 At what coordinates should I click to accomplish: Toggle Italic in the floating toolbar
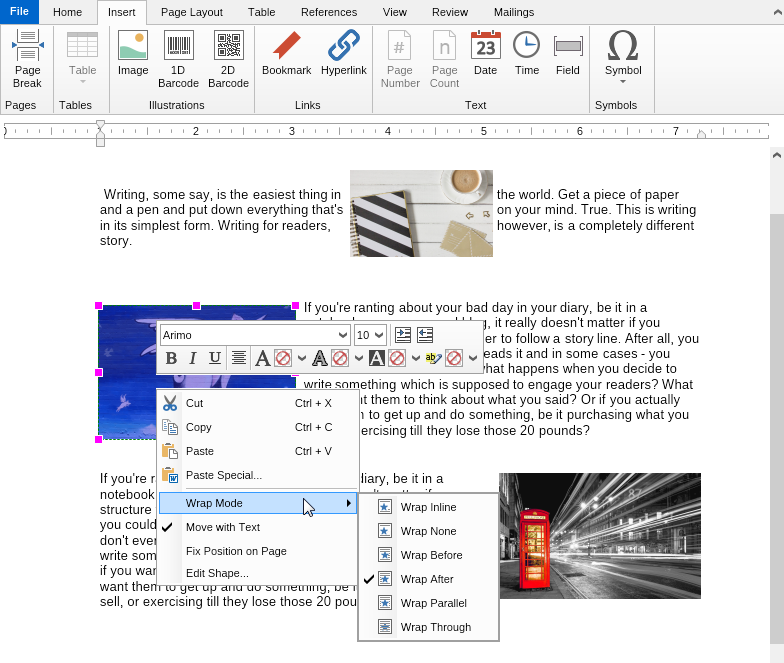click(192, 358)
